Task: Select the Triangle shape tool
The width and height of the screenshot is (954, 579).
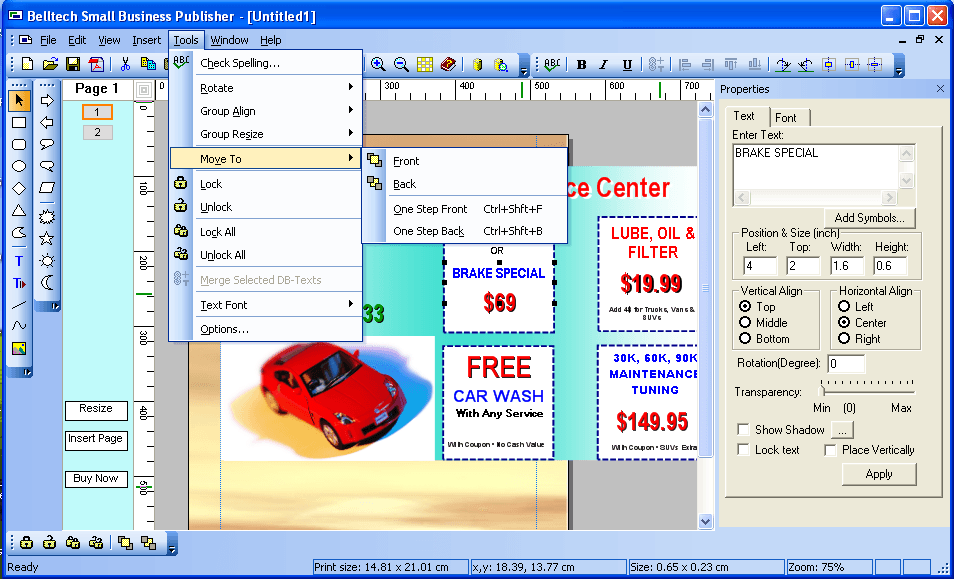Action: pyautogui.click(x=20, y=211)
